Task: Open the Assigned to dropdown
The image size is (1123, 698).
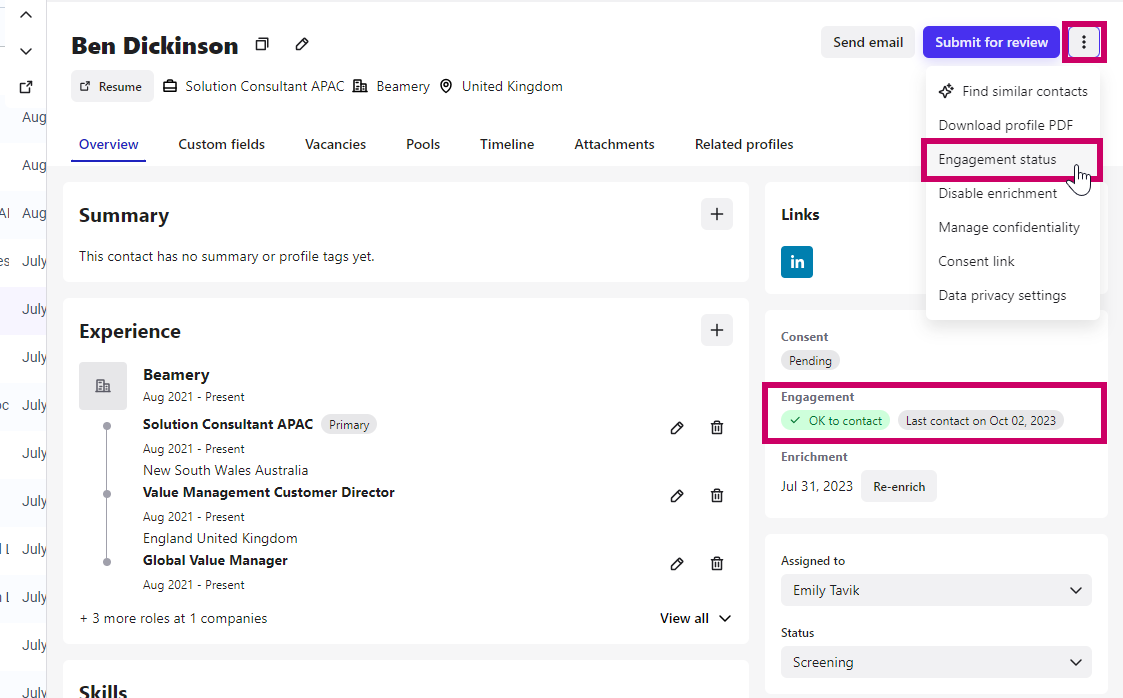Action: coord(935,590)
